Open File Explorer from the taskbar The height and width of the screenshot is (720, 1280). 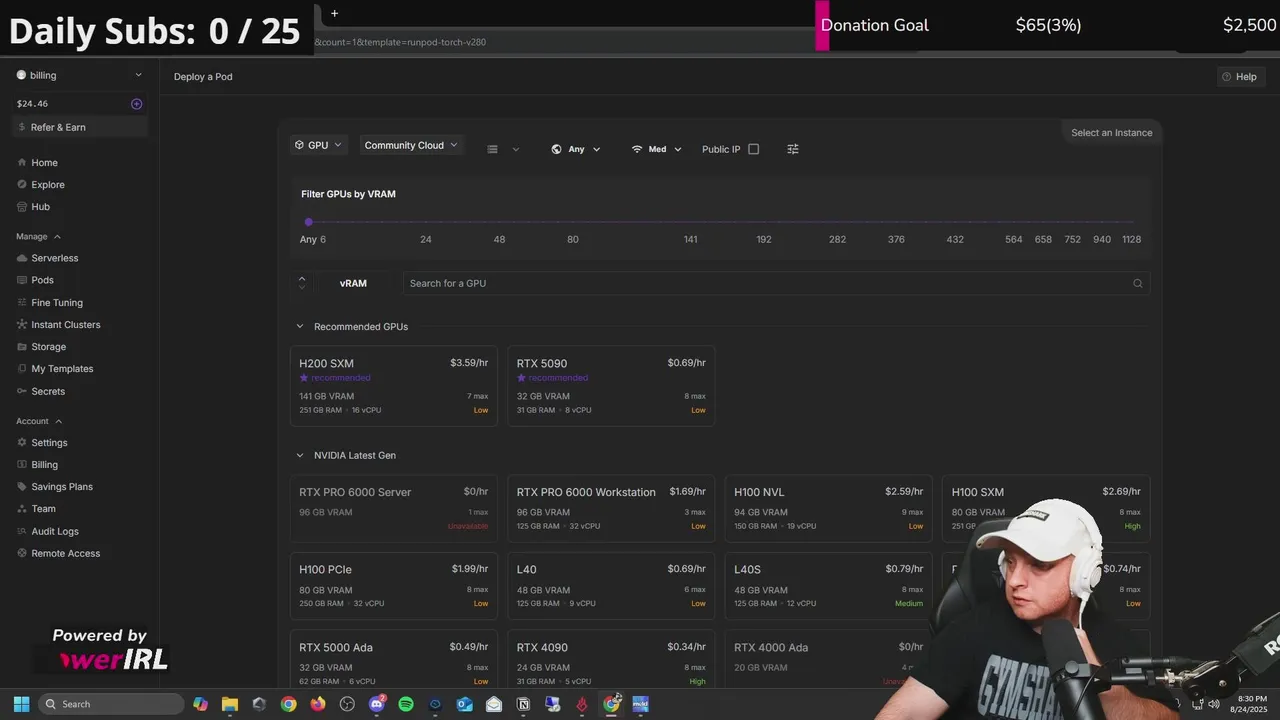click(x=229, y=704)
